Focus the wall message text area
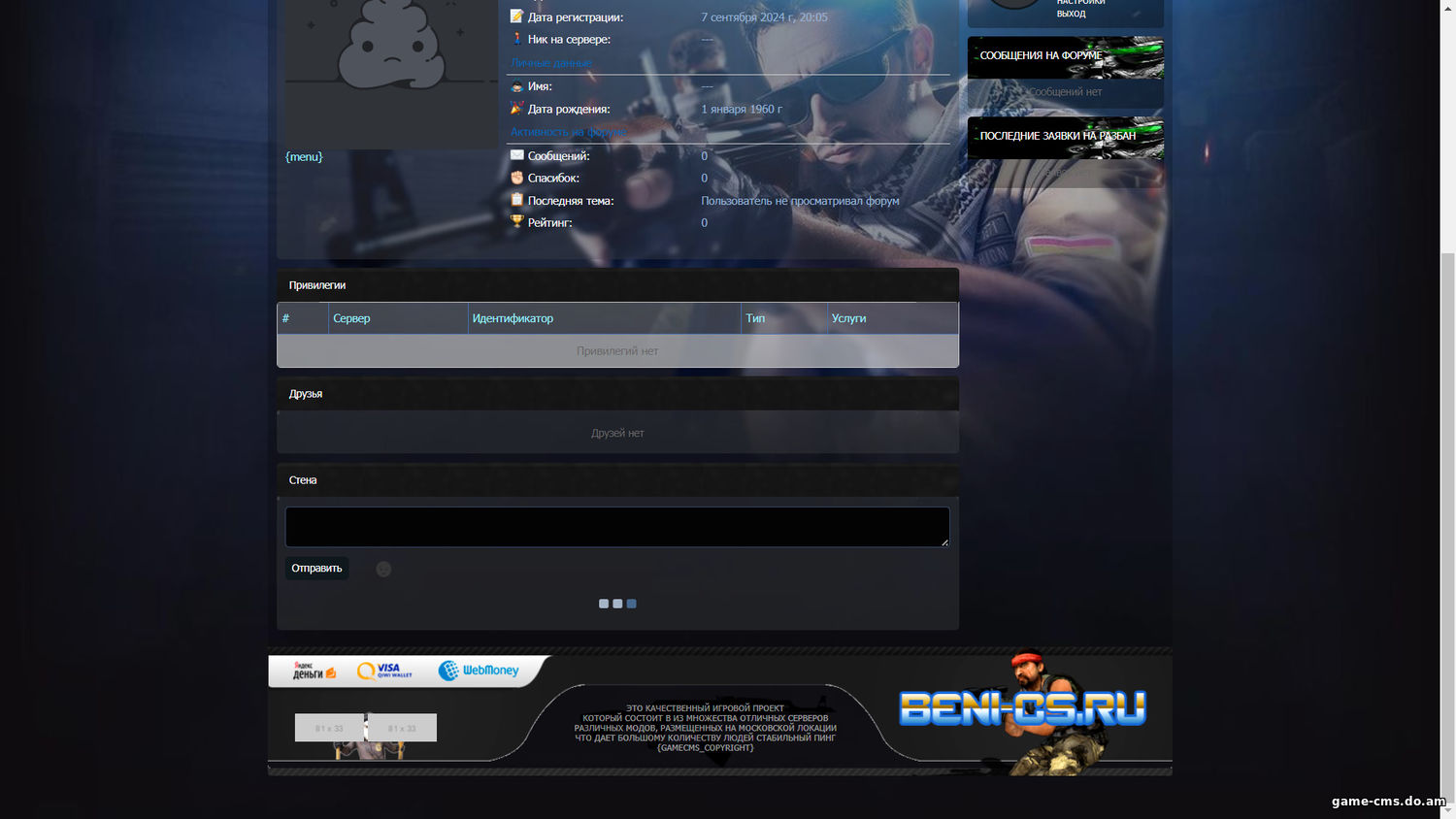 (617, 527)
